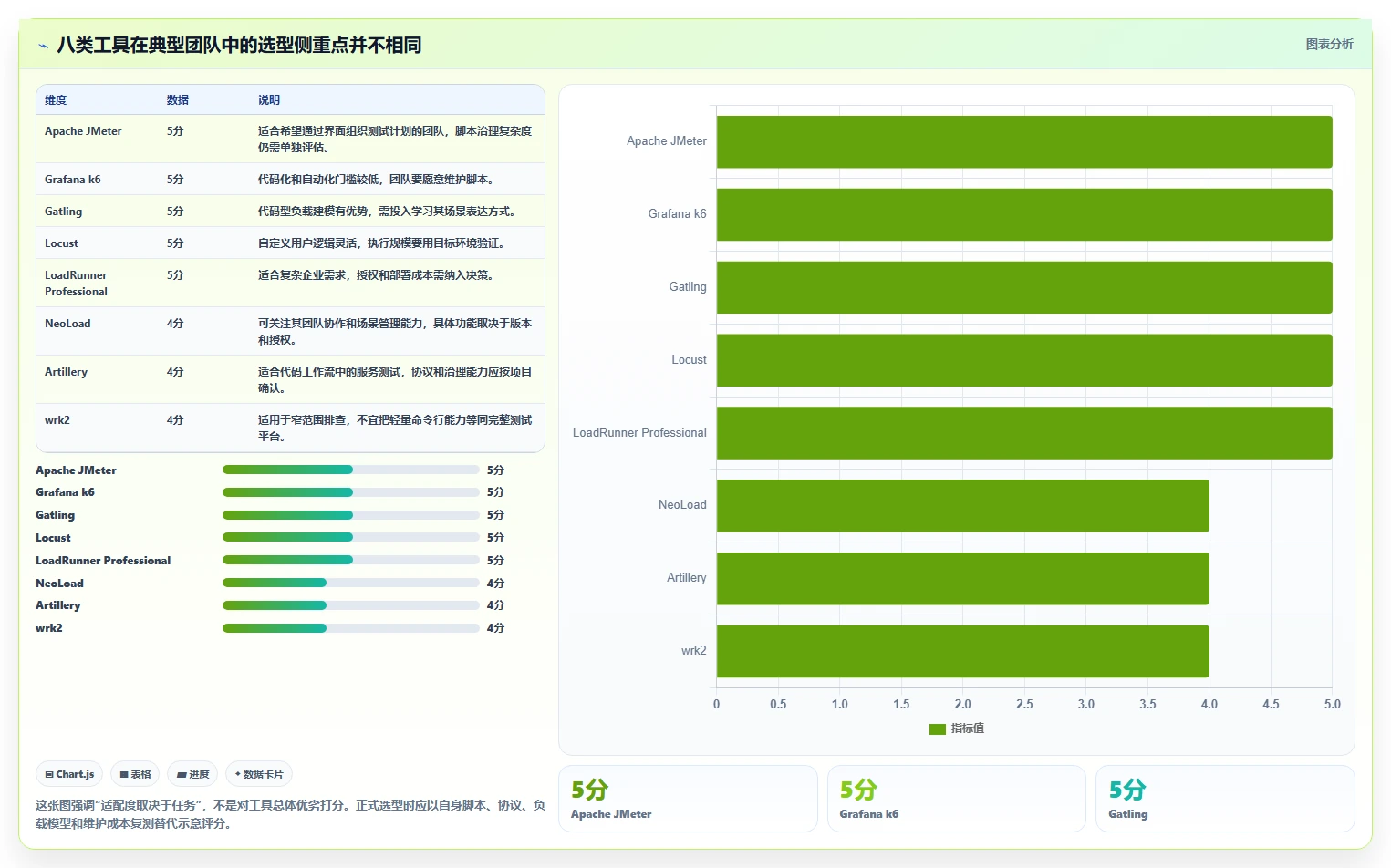This screenshot has width=1391, height=868.
Task: Click description starting 适合复杂企业需求
Action: coord(379,275)
